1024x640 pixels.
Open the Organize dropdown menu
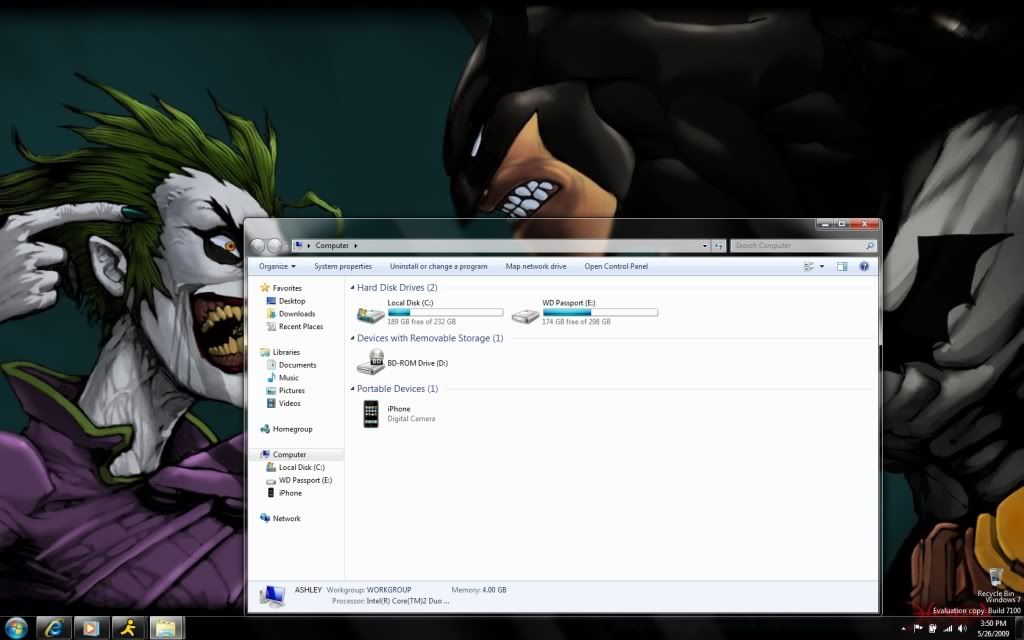(x=277, y=266)
